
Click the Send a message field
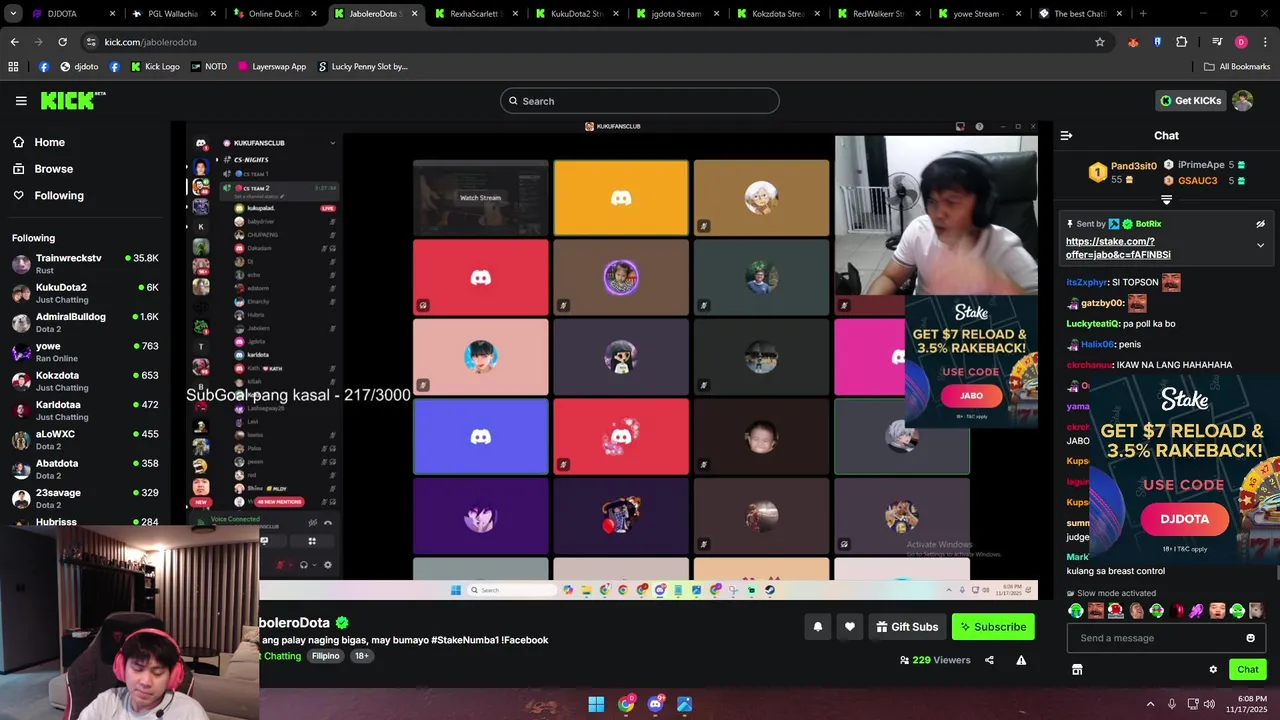pyautogui.click(x=1156, y=638)
